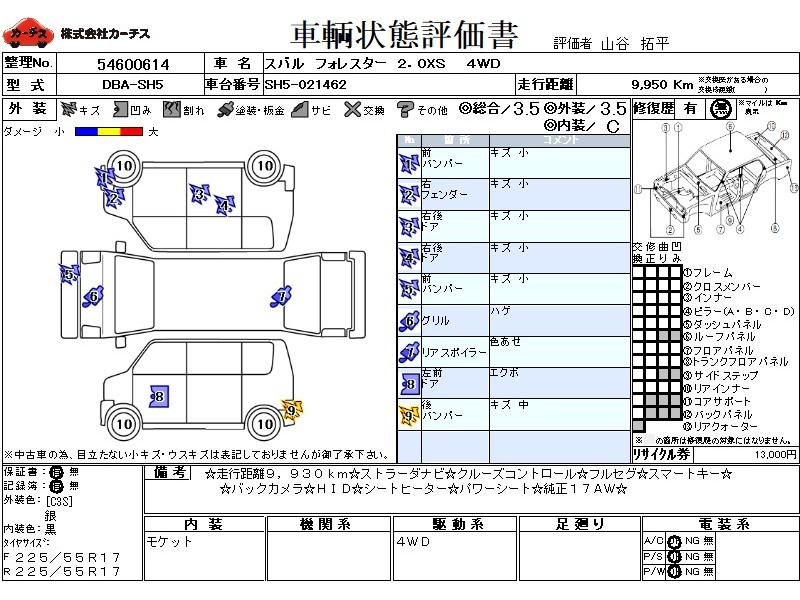This screenshot has height=600, width=800.
Task: Select 無 for 保証書 warranty
Action: pos(74,472)
